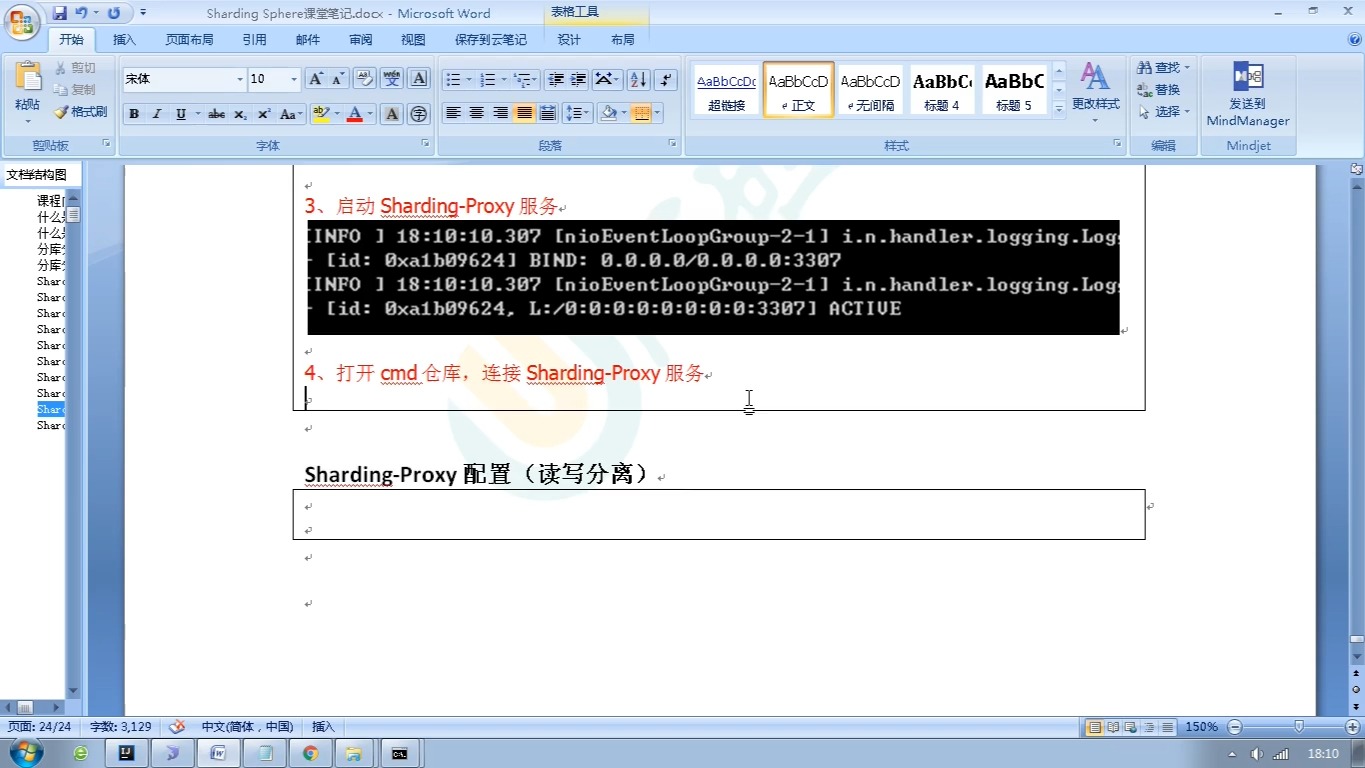Viewport: 1365px width, 768px height.
Task: Click the highlight color yellow swatch button
Action: tap(321, 114)
